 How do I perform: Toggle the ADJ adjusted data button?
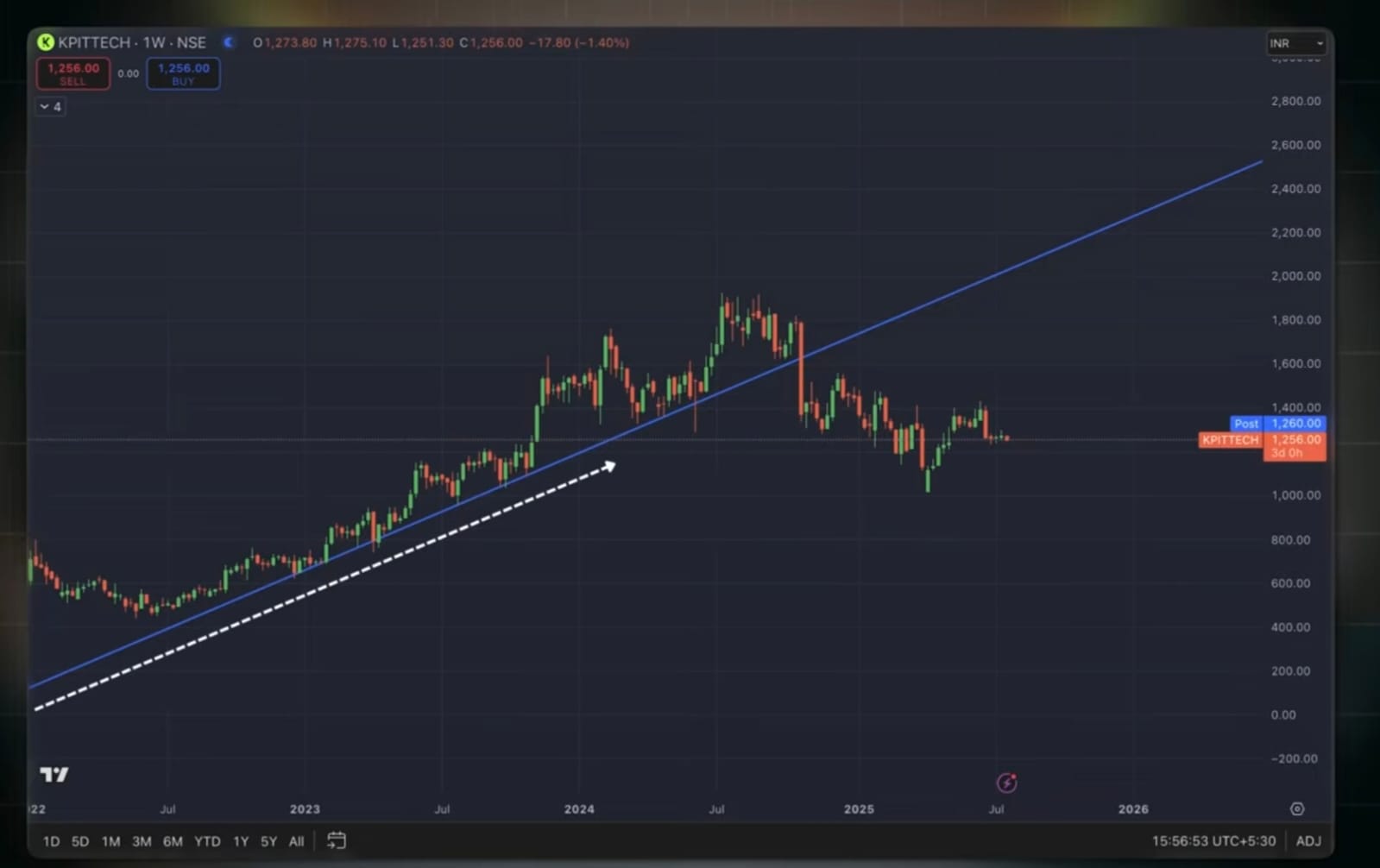pyautogui.click(x=1308, y=841)
